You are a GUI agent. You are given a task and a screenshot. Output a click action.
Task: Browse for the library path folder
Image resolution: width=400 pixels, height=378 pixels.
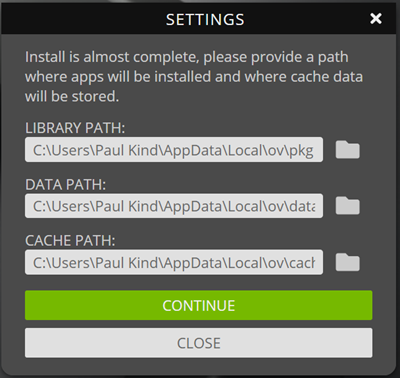(x=347, y=149)
